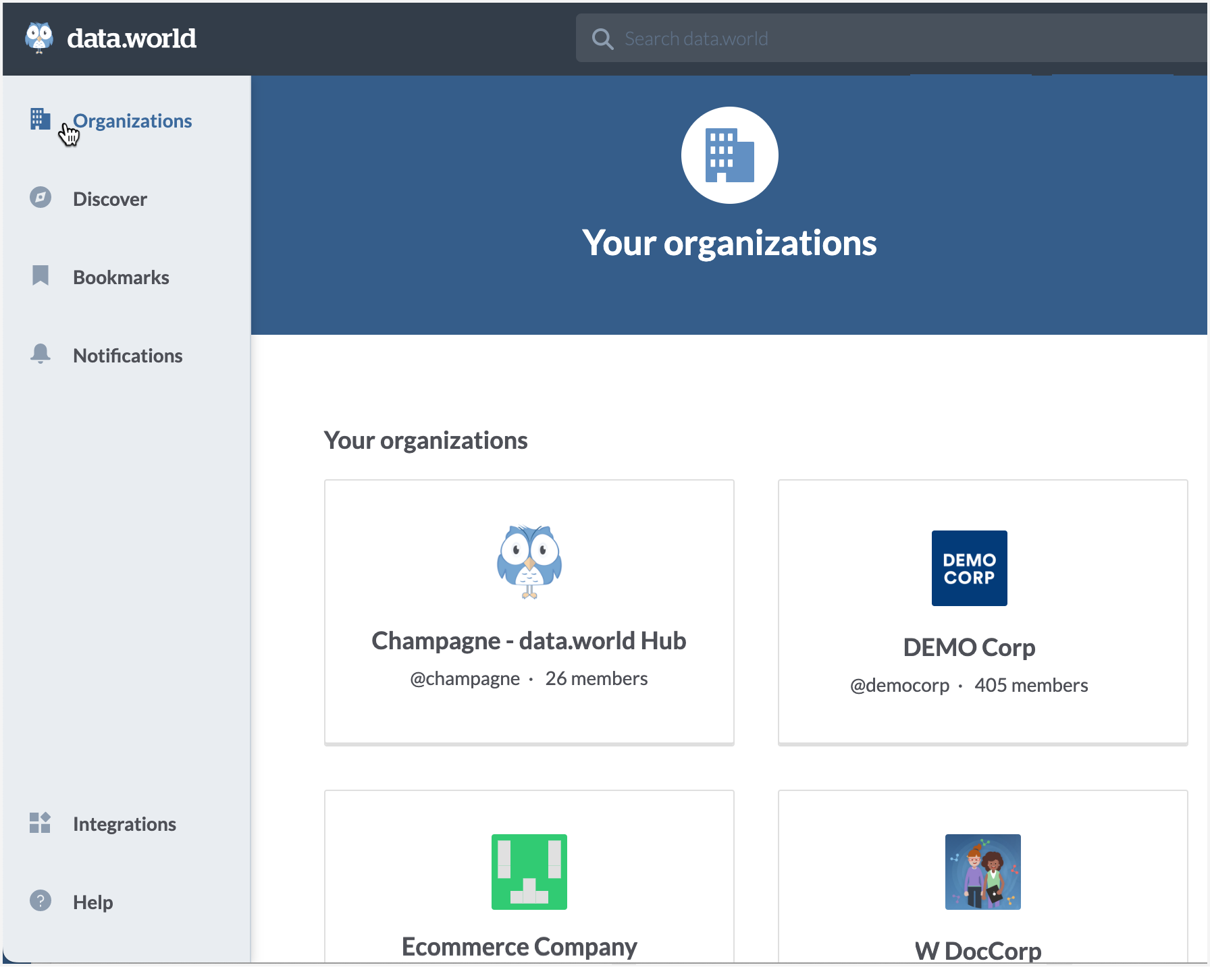1210x980 pixels.
Task: Click the Help question mark icon
Action: [41, 900]
